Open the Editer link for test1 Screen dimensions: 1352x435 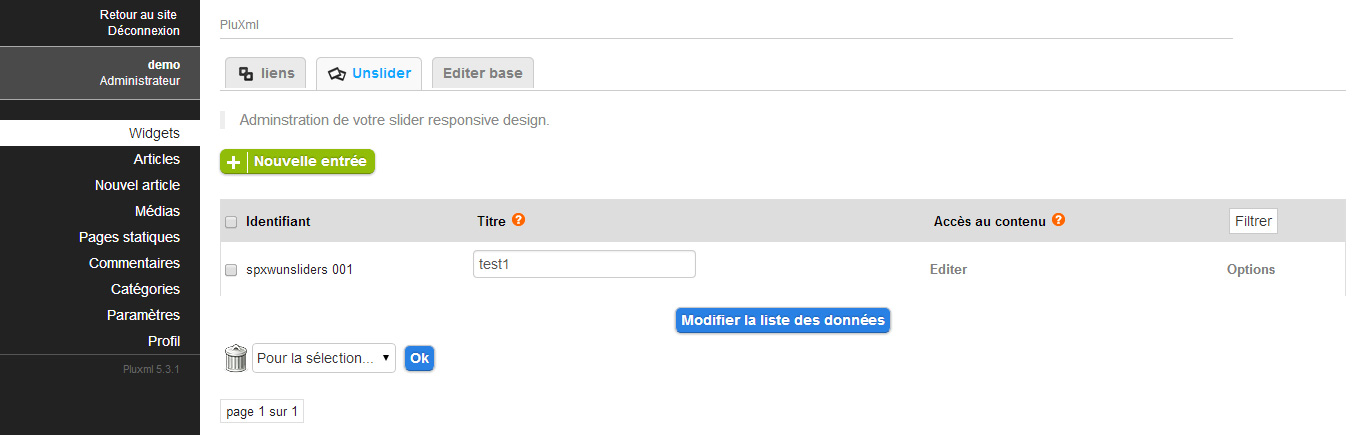[948, 269]
